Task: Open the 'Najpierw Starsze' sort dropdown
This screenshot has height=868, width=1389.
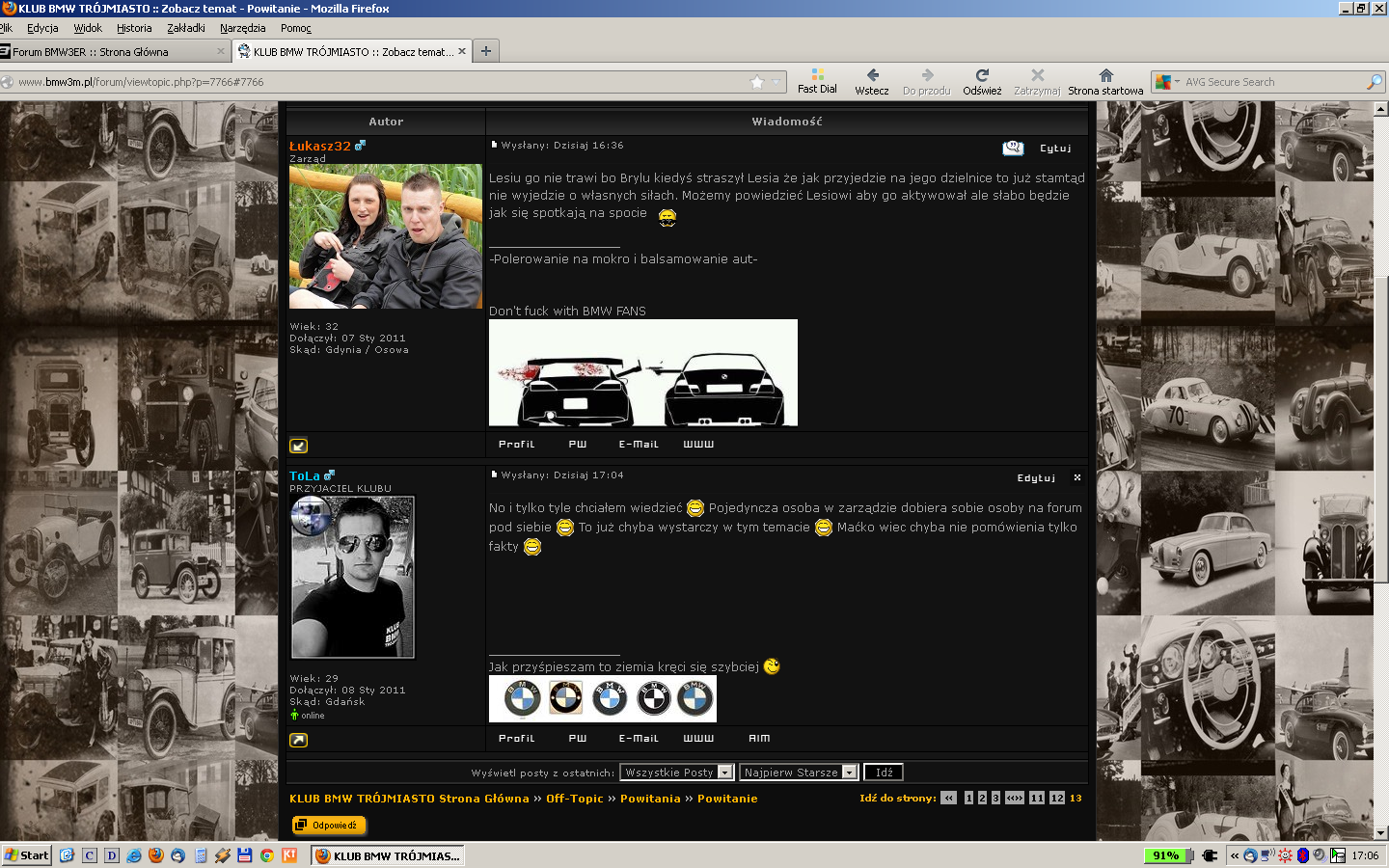Action: tap(799, 773)
